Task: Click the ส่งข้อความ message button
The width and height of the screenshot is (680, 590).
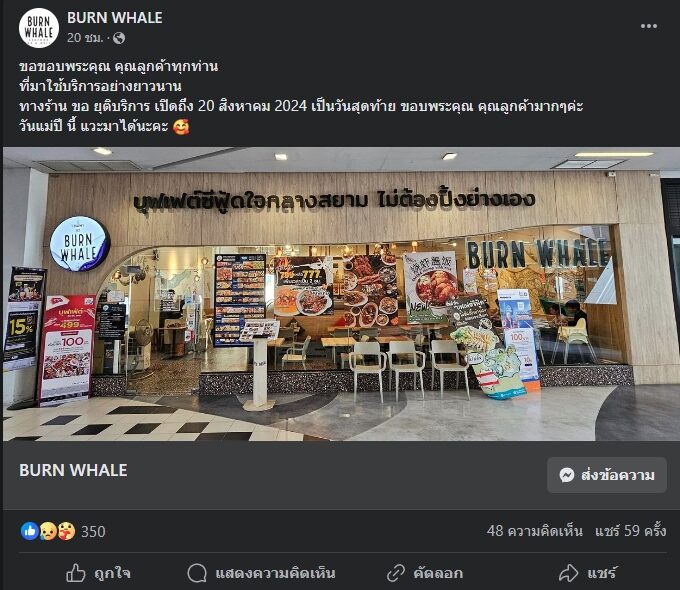Action: coord(607,475)
